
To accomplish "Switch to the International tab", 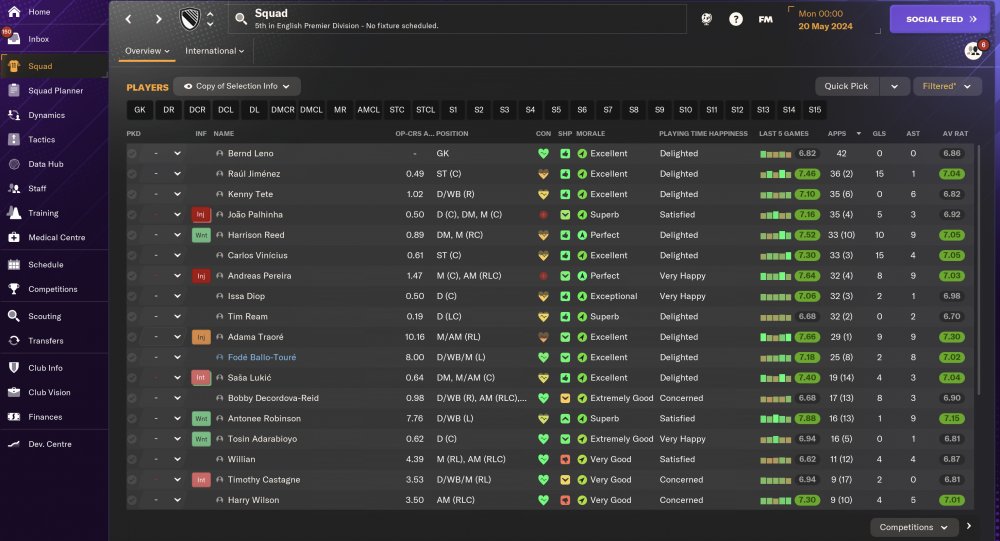I will 214,50.
